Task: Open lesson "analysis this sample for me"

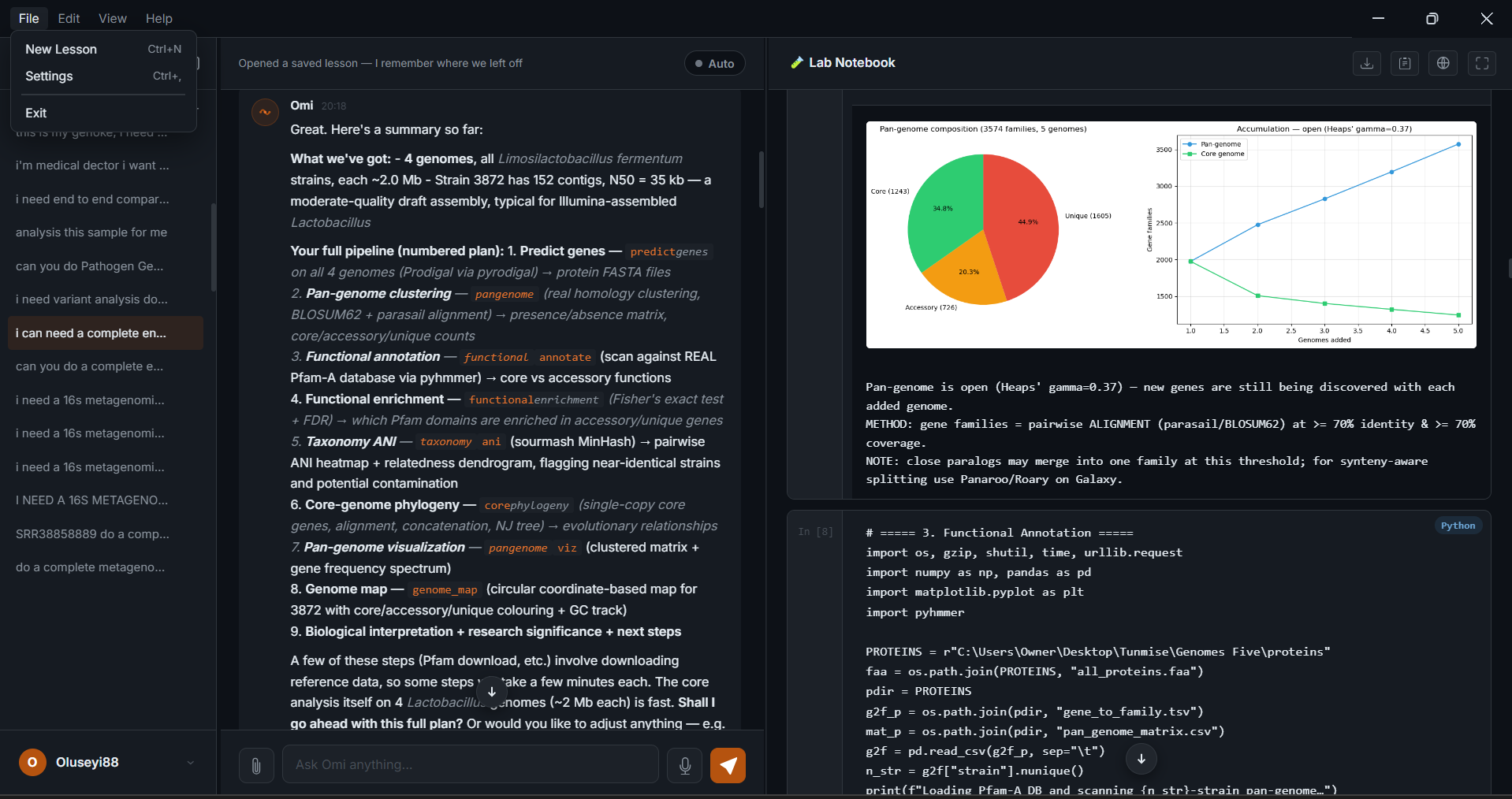Action: (x=106, y=232)
